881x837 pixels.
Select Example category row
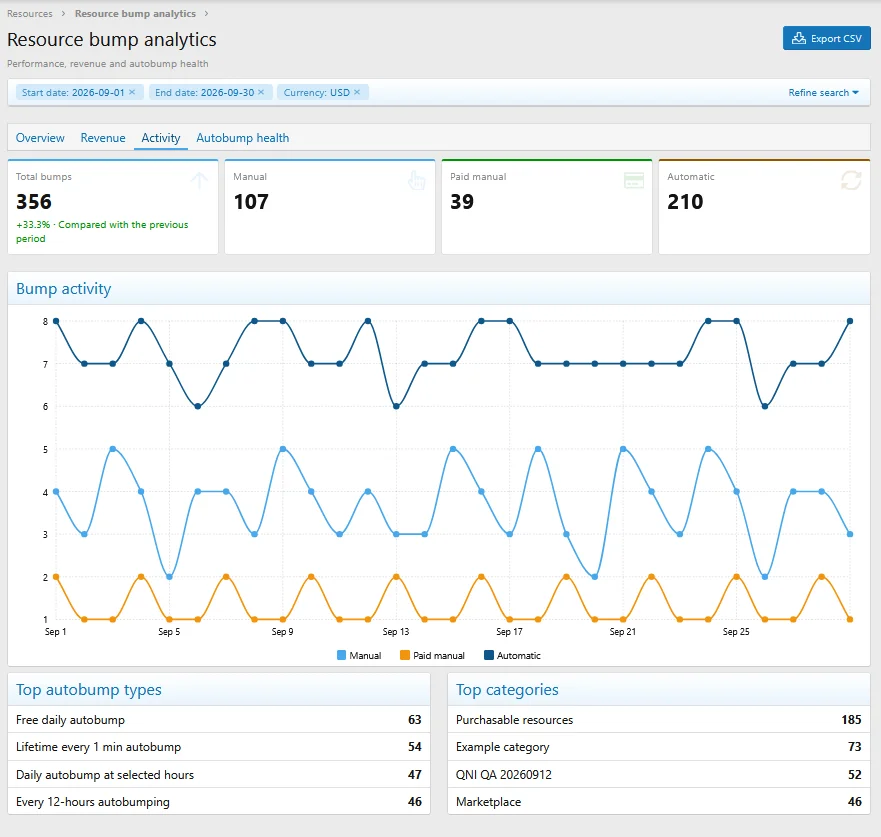click(659, 747)
